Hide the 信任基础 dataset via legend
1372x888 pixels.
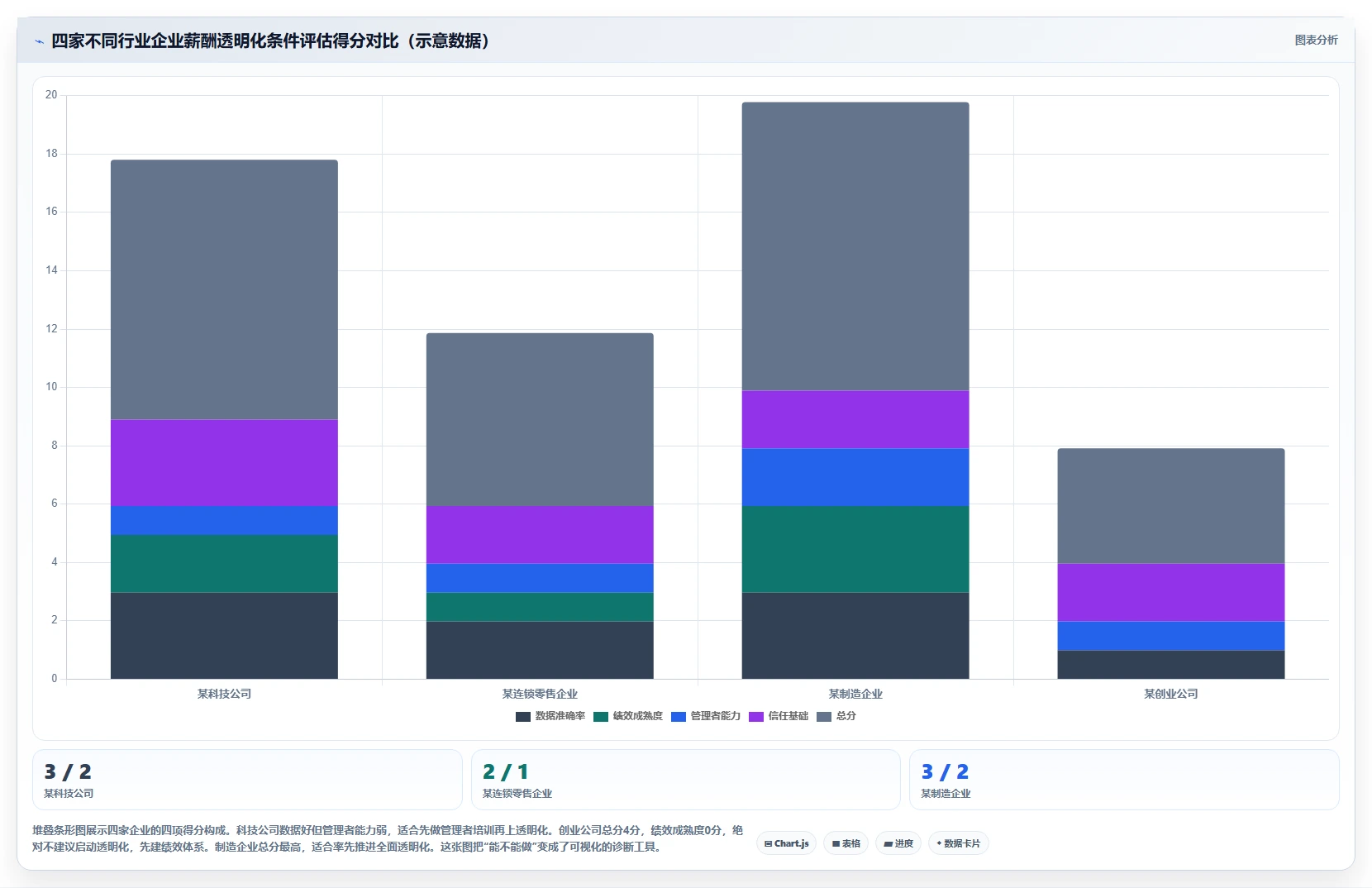coord(779,716)
